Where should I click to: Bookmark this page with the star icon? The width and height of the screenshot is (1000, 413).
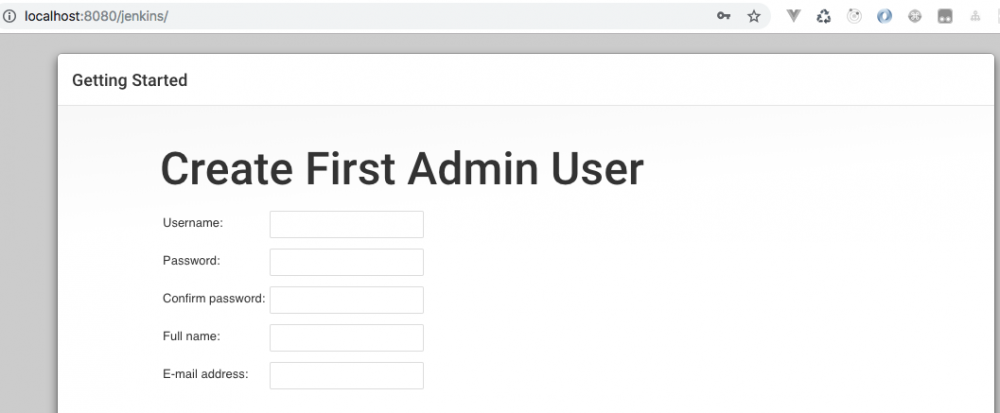click(754, 16)
